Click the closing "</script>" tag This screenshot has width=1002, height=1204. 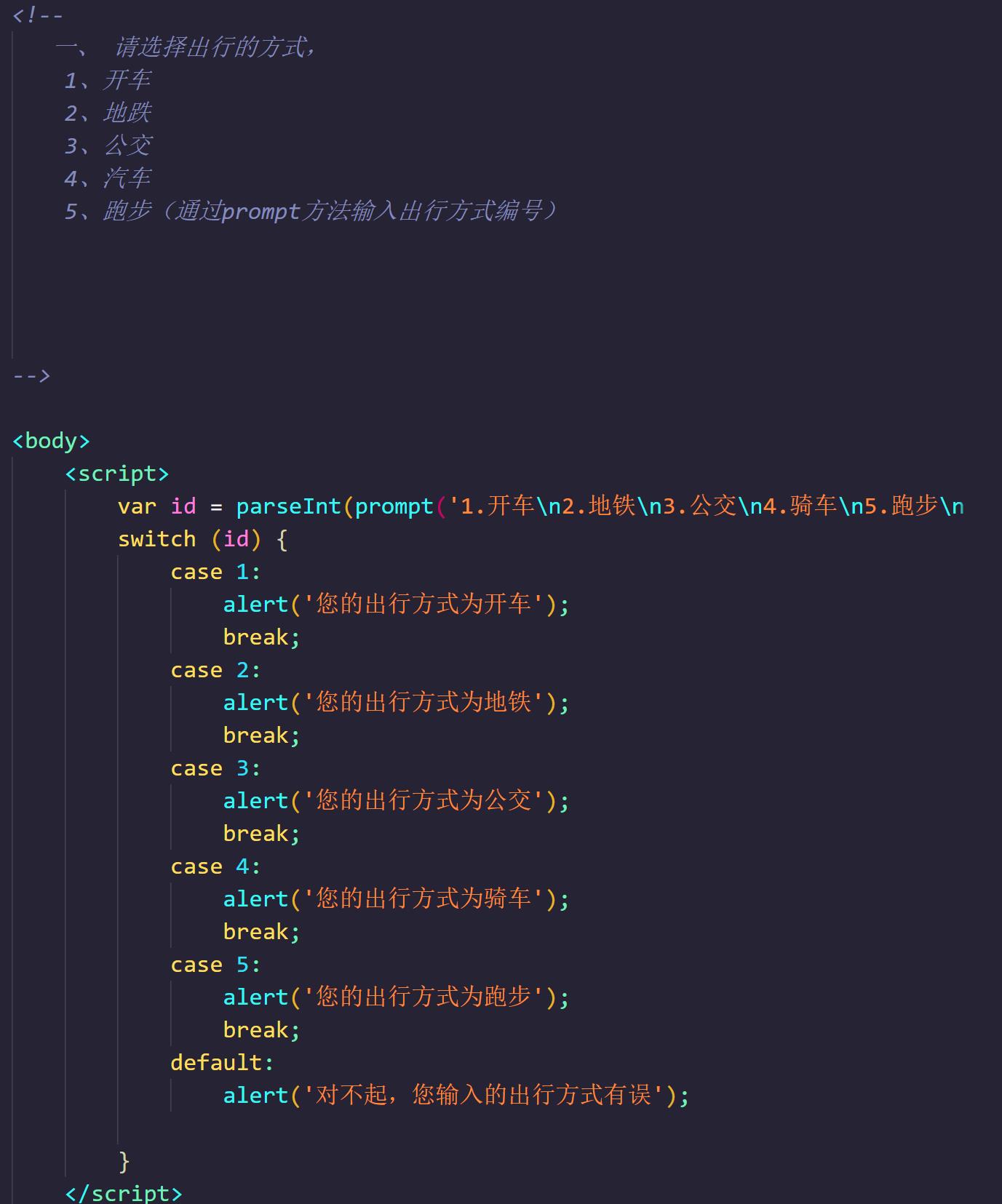[x=124, y=1193]
